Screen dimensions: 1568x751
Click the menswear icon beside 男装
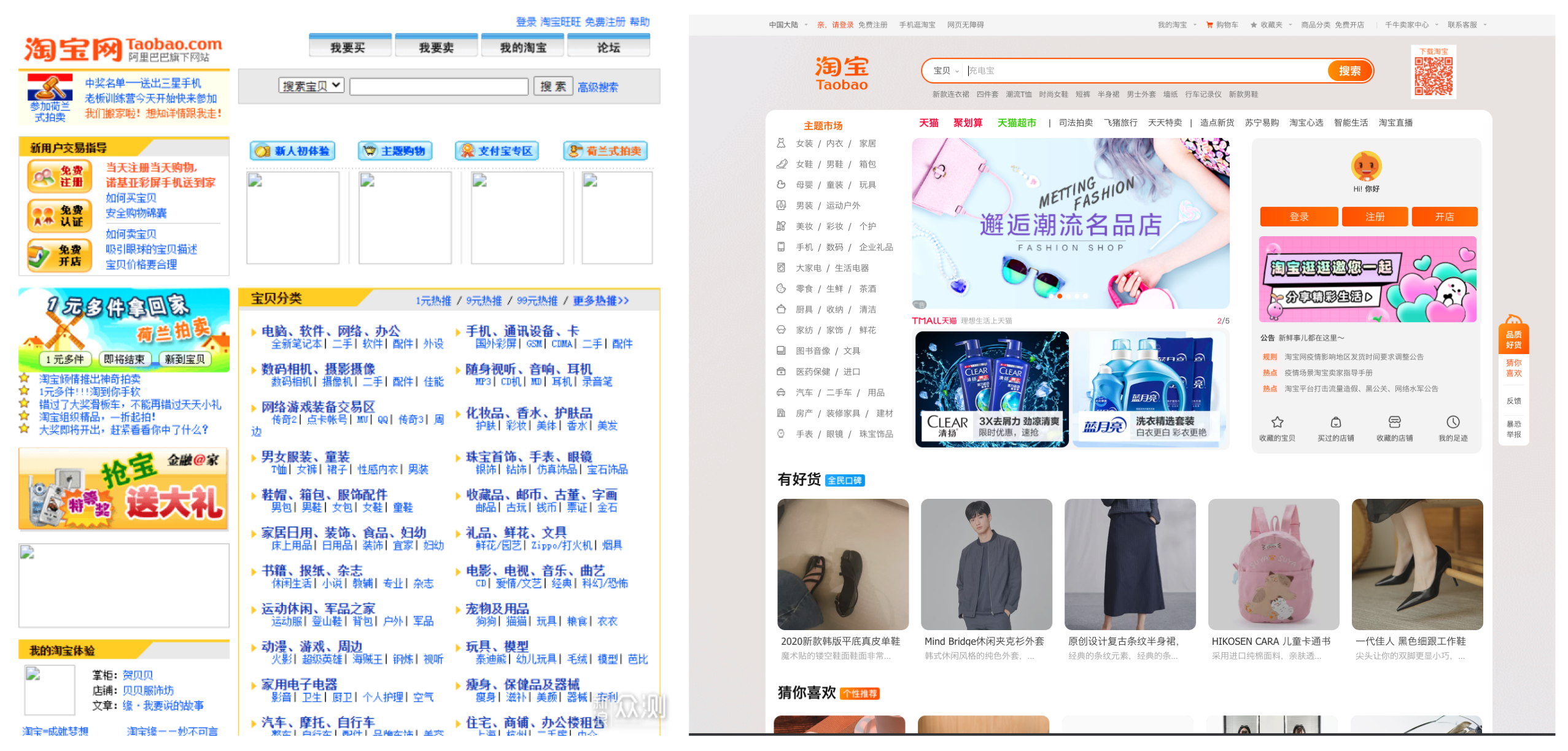coord(781,205)
